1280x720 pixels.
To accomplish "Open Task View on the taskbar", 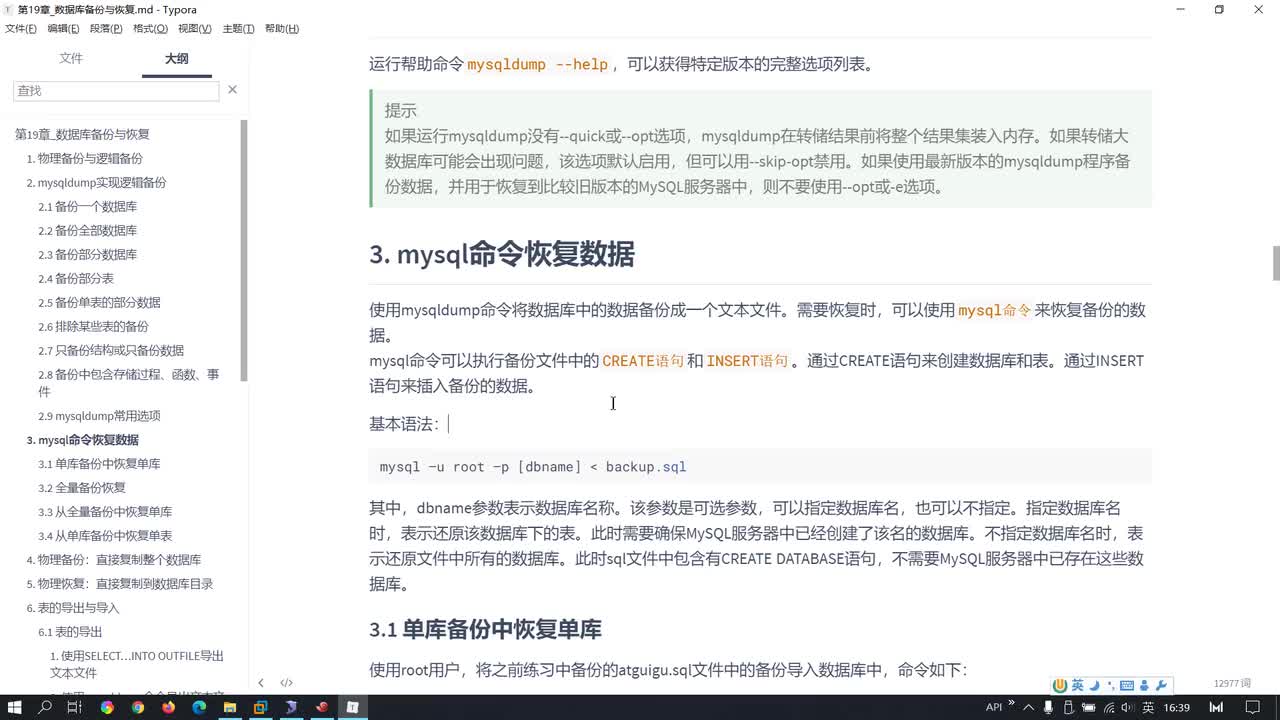I will coord(75,707).
